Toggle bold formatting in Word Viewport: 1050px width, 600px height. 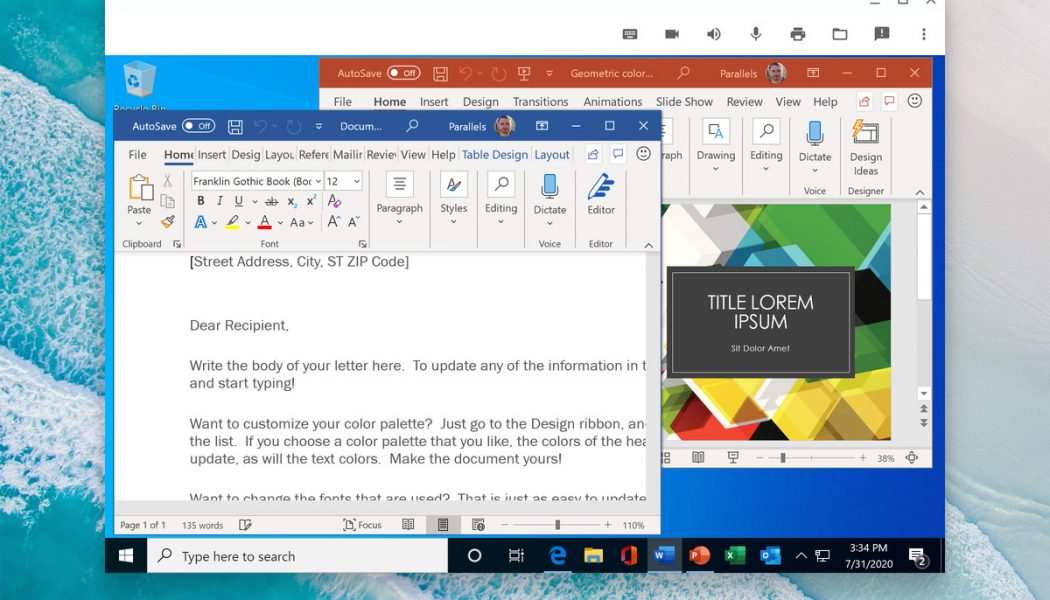pyautogui.click(x=201, y=200)
